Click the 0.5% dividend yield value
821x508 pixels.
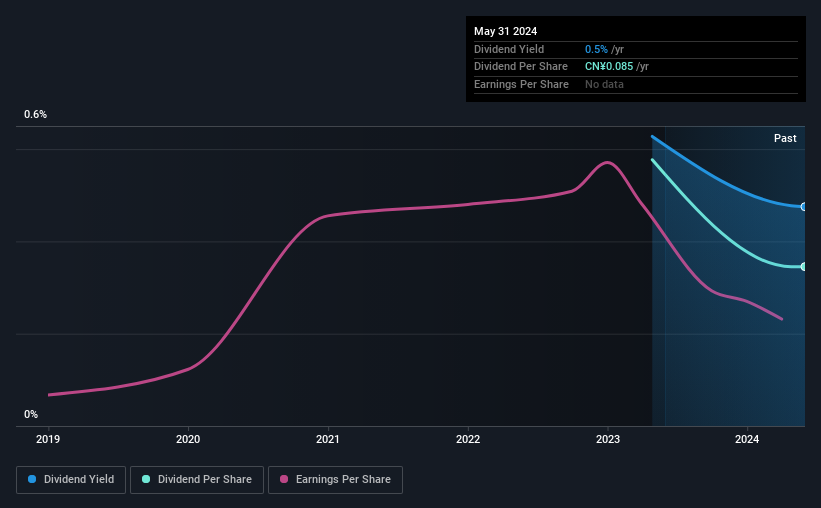(x=596, y=49)
